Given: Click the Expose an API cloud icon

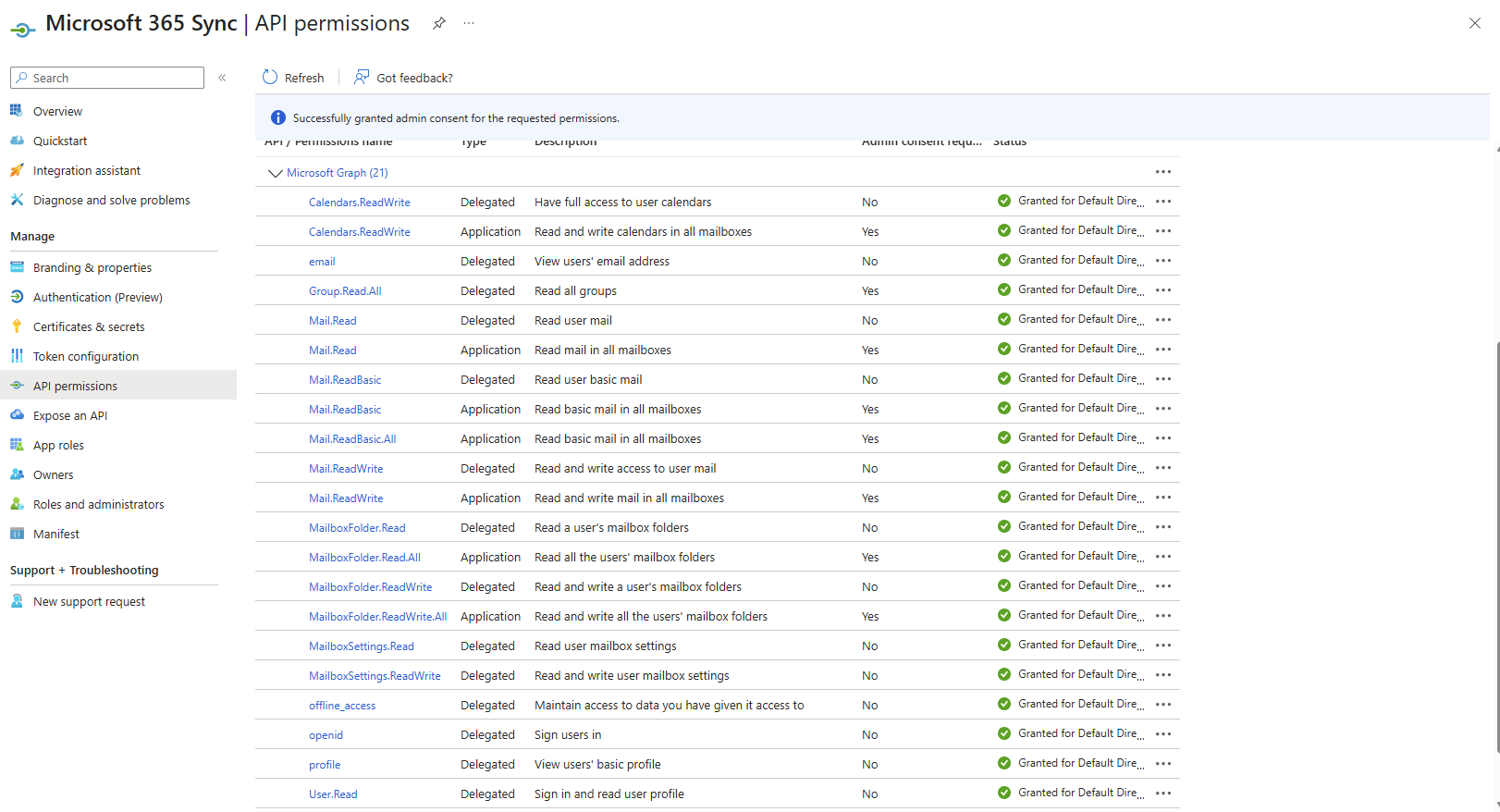Looking at the screenshot, I should click(17, 415).
